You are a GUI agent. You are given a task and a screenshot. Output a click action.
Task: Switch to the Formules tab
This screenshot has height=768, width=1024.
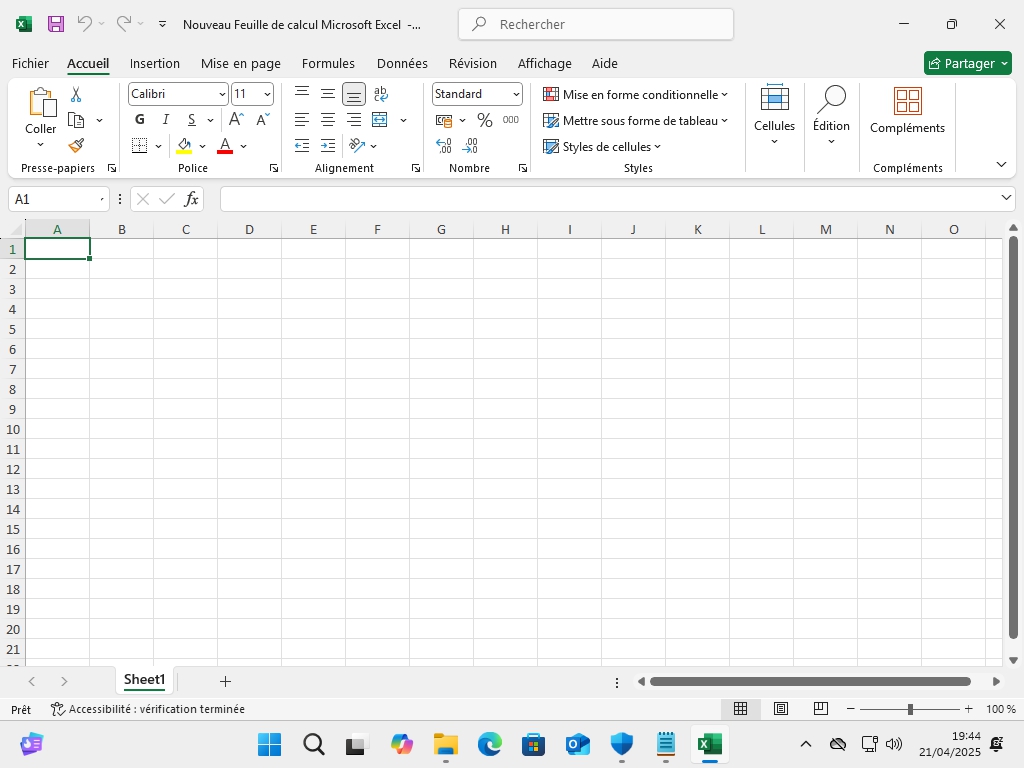328,63
